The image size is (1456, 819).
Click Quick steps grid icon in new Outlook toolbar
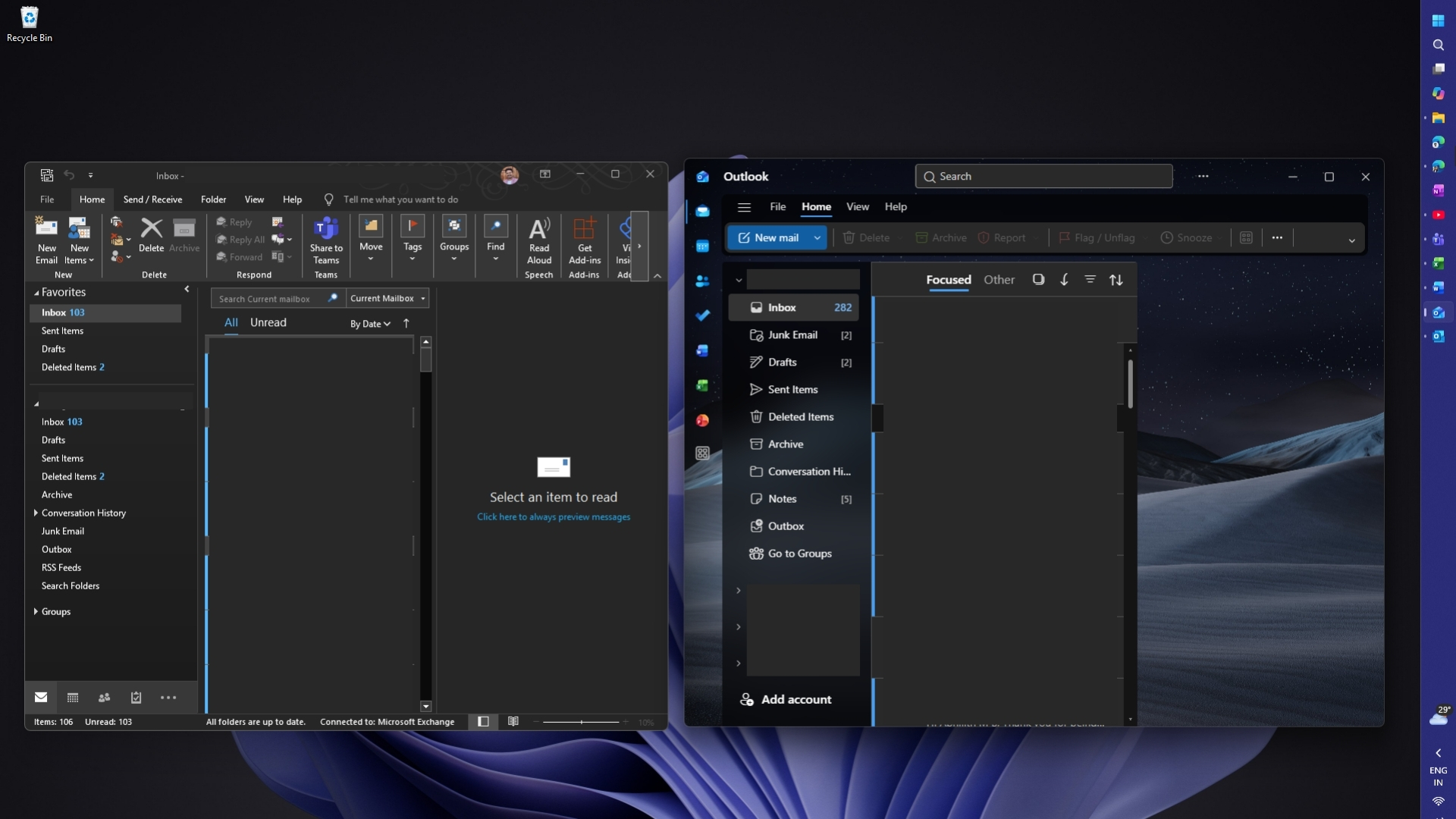(x=1246, y=238)
